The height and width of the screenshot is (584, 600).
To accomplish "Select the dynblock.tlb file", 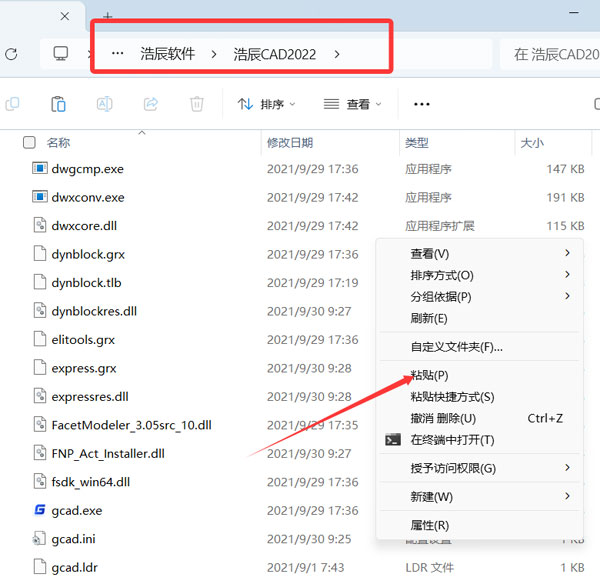I will pos(86,282).
